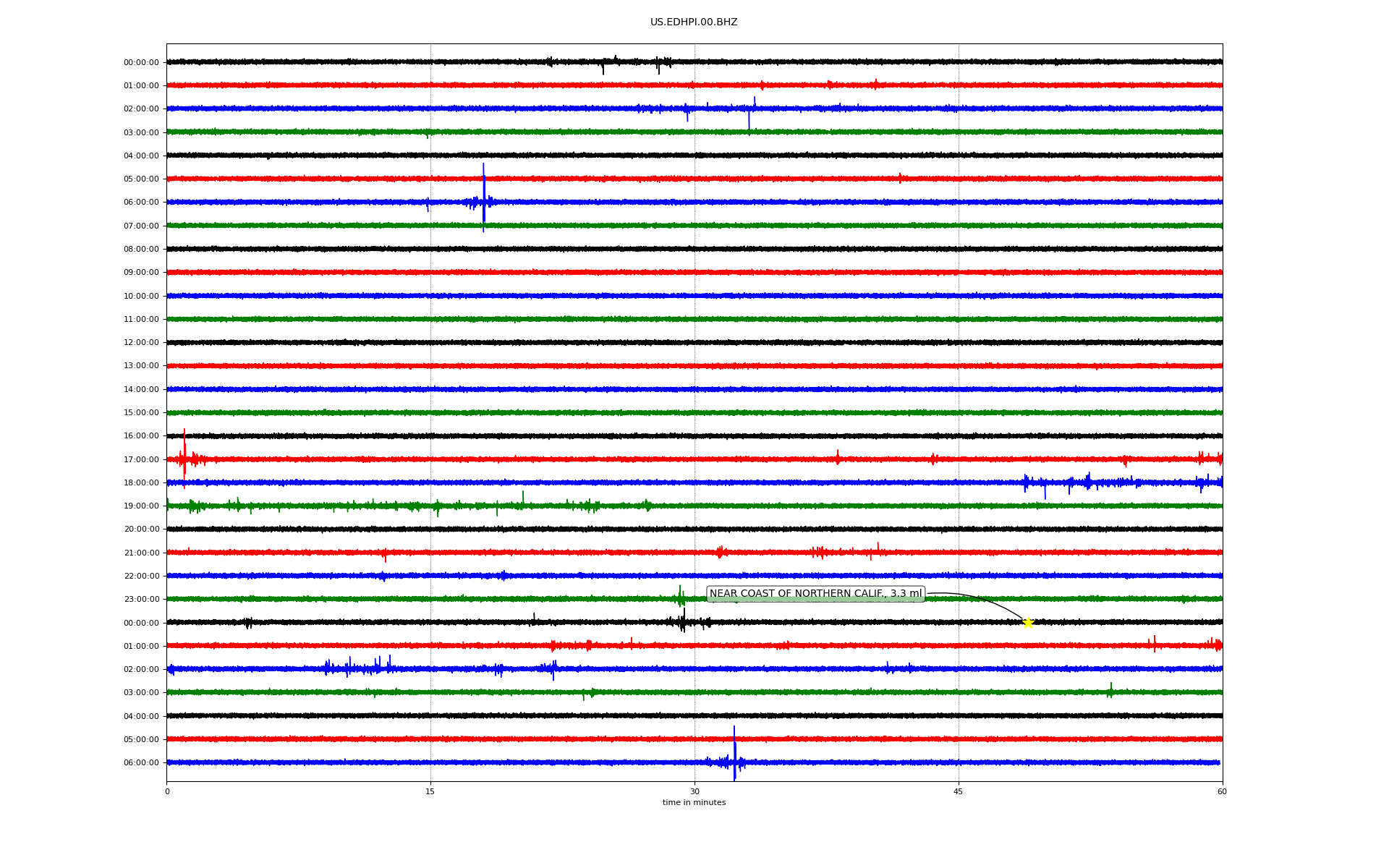Select the 18:00:00 time row label

(141, 483)
